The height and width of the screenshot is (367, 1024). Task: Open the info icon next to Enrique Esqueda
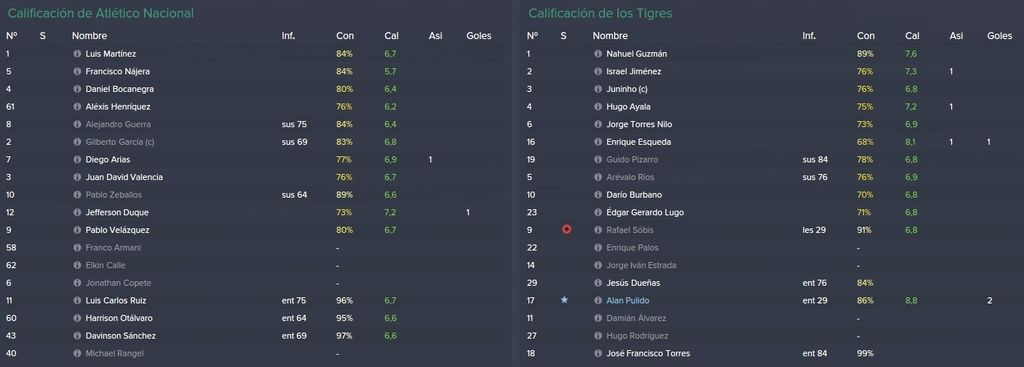(598, 142)
